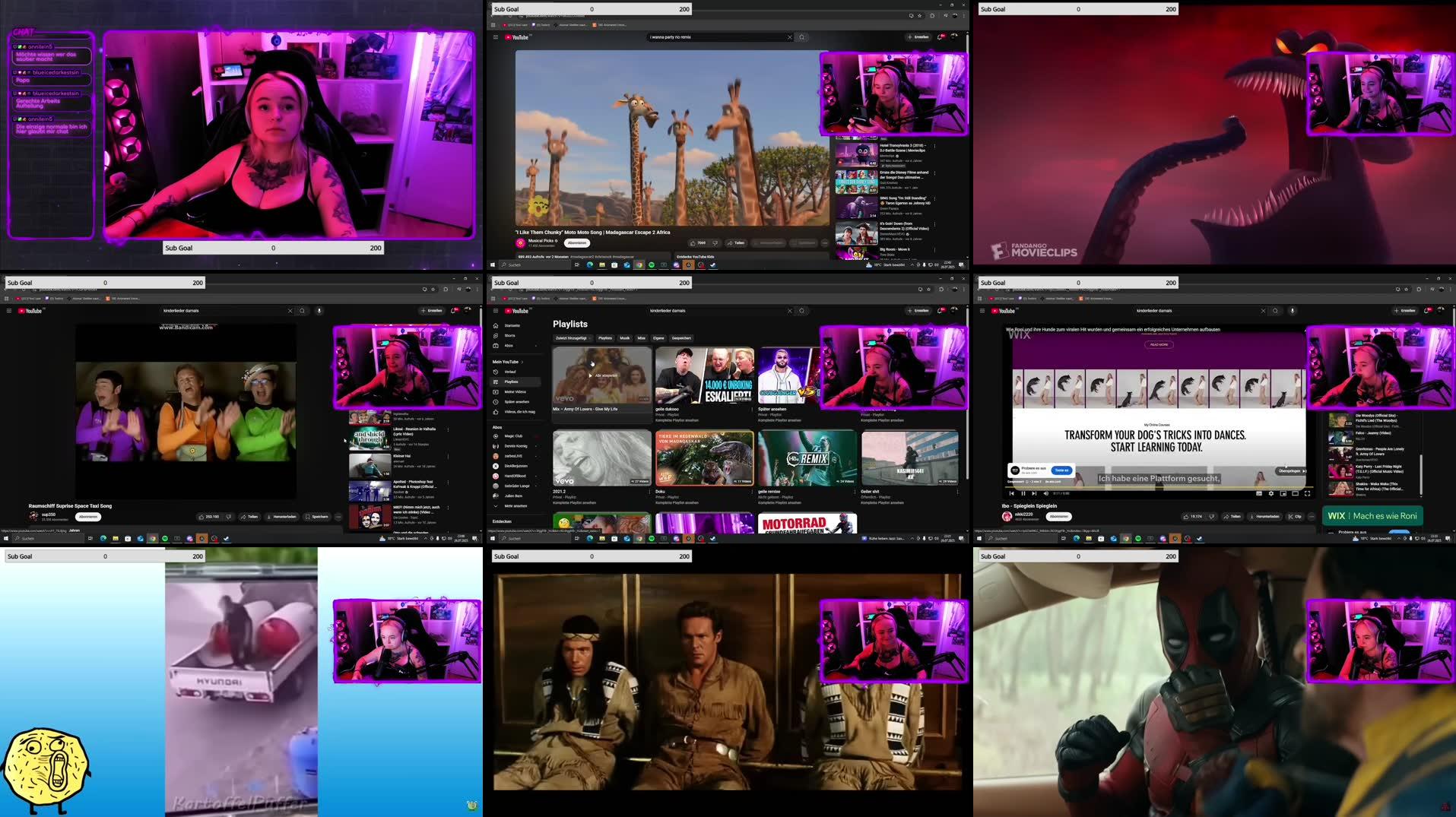Dislike the Ibo - Spieglein Spieglein video

[1212, 517]
